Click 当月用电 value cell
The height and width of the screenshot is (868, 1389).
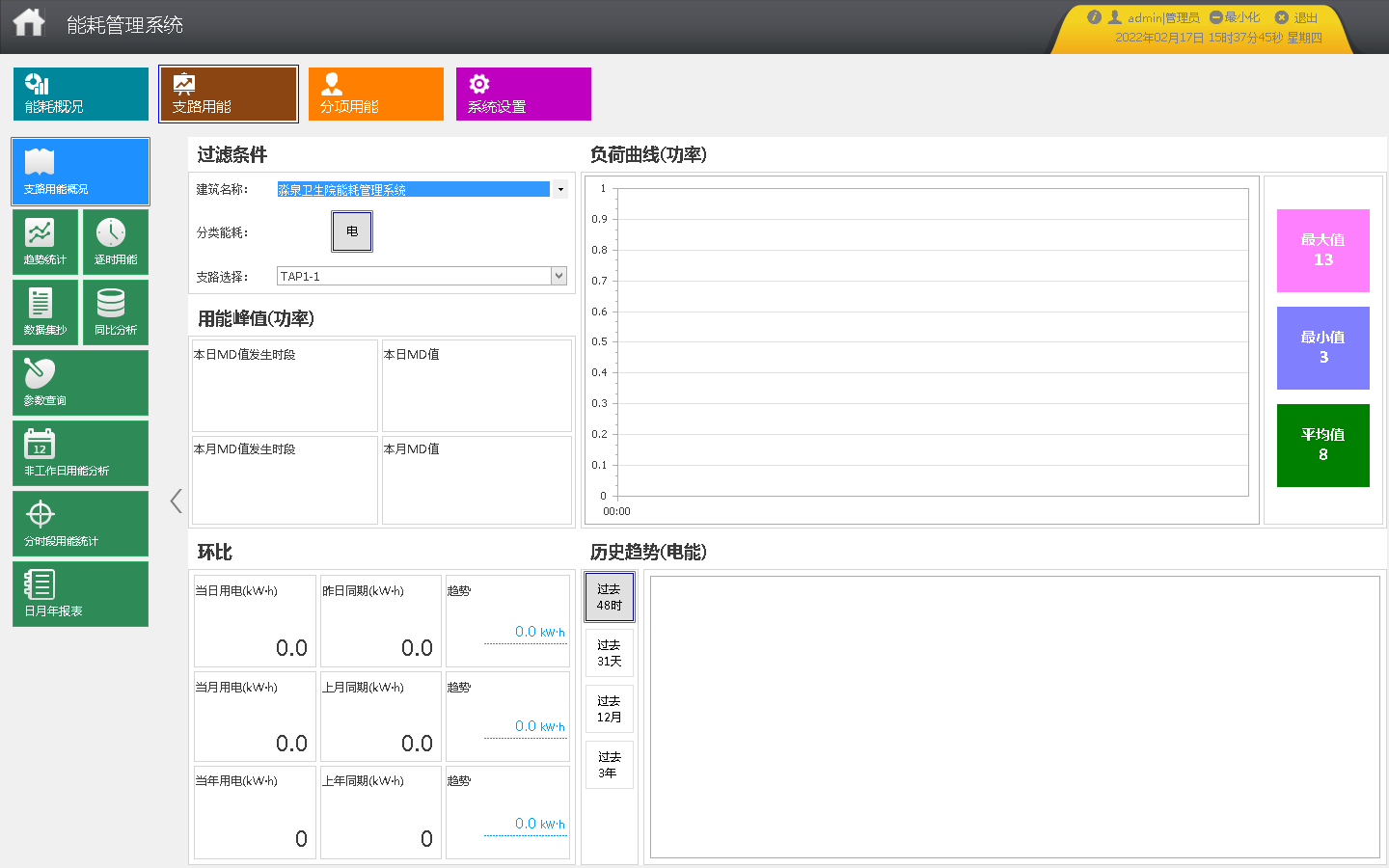coord(256,717)
